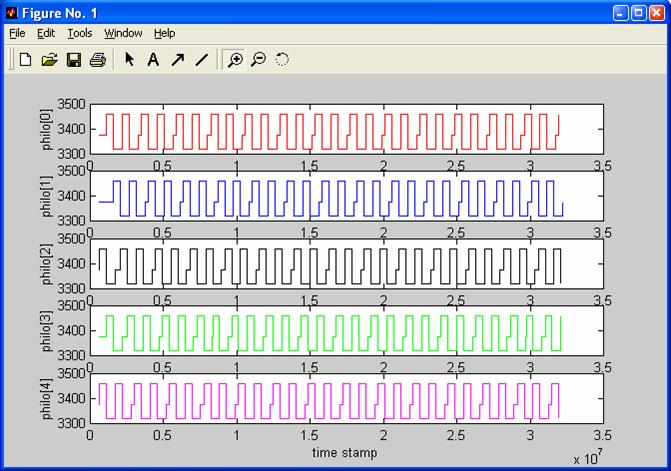The image size is (671, 471).
Task: Open the Edit menu
Action: (x=46, y=33)
